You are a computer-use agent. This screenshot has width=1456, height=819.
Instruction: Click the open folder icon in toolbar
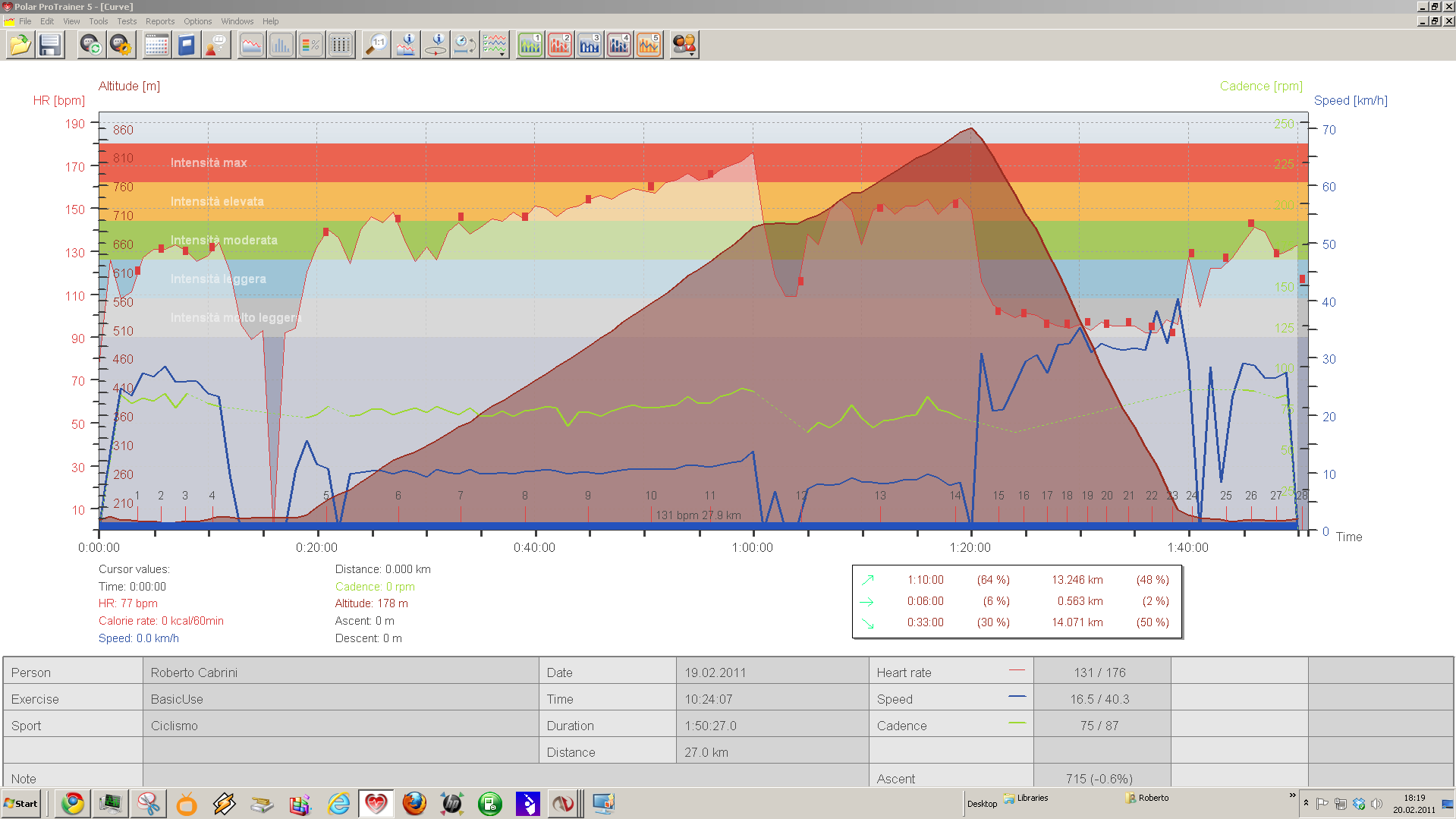(x=20, y=46)
